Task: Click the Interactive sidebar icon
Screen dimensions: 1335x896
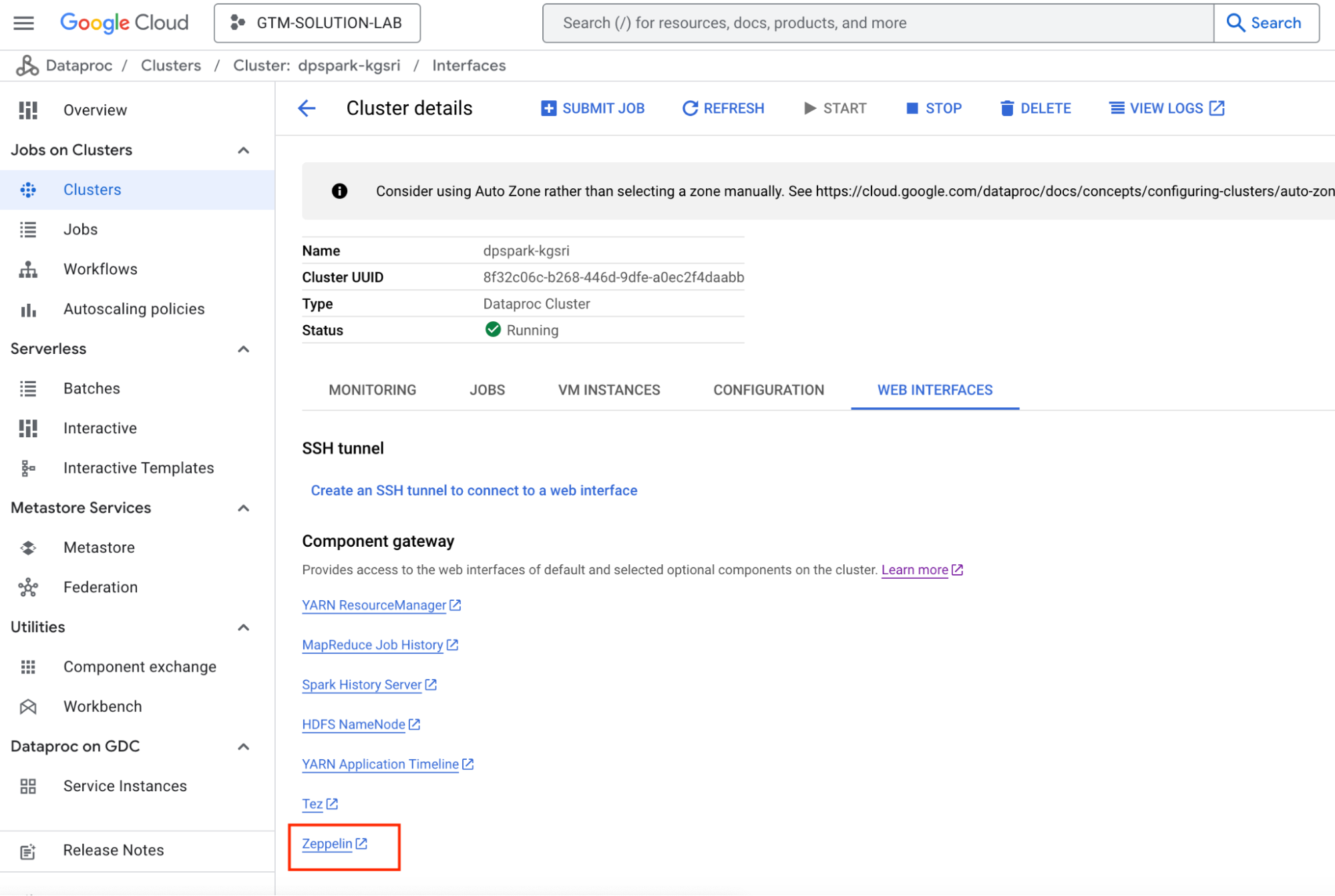Action: click(28, 428)
